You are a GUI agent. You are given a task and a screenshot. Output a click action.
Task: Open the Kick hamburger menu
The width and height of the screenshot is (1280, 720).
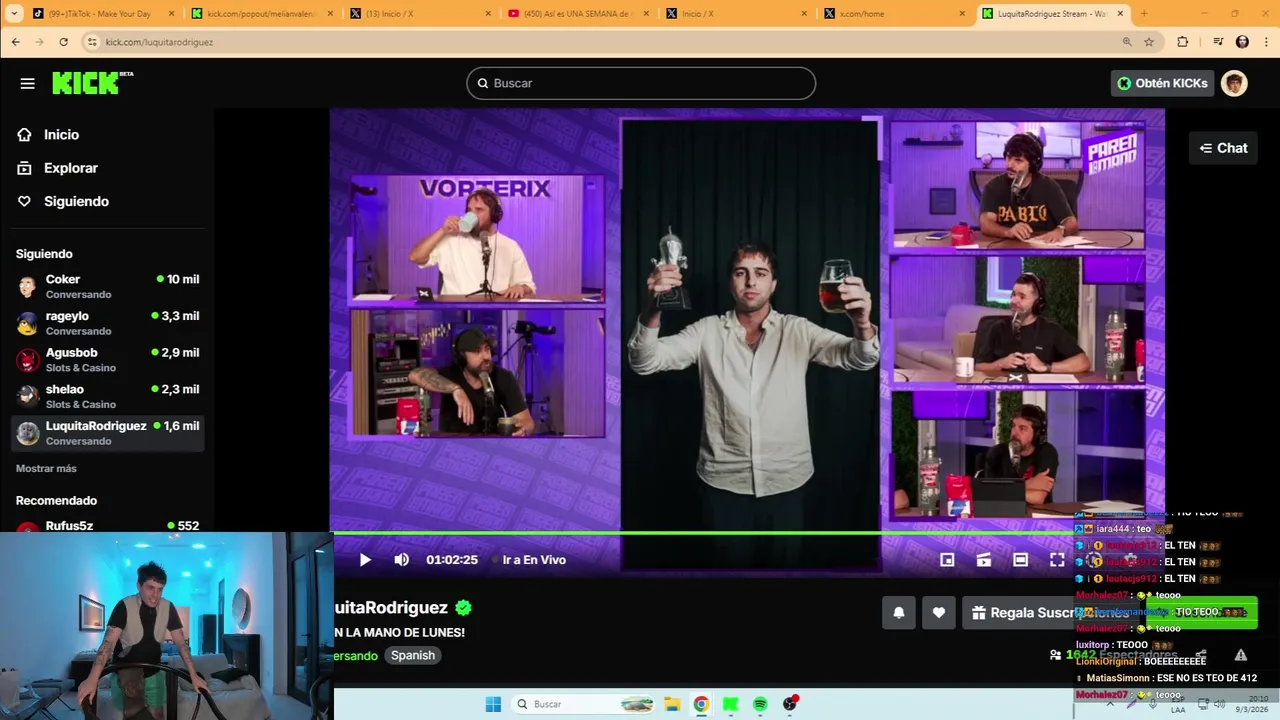pos(27,83)
